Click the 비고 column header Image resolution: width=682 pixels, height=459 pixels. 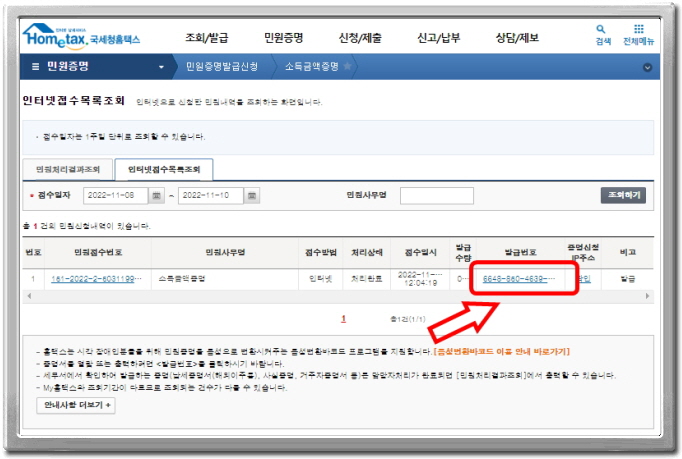(x=628, y=252)
